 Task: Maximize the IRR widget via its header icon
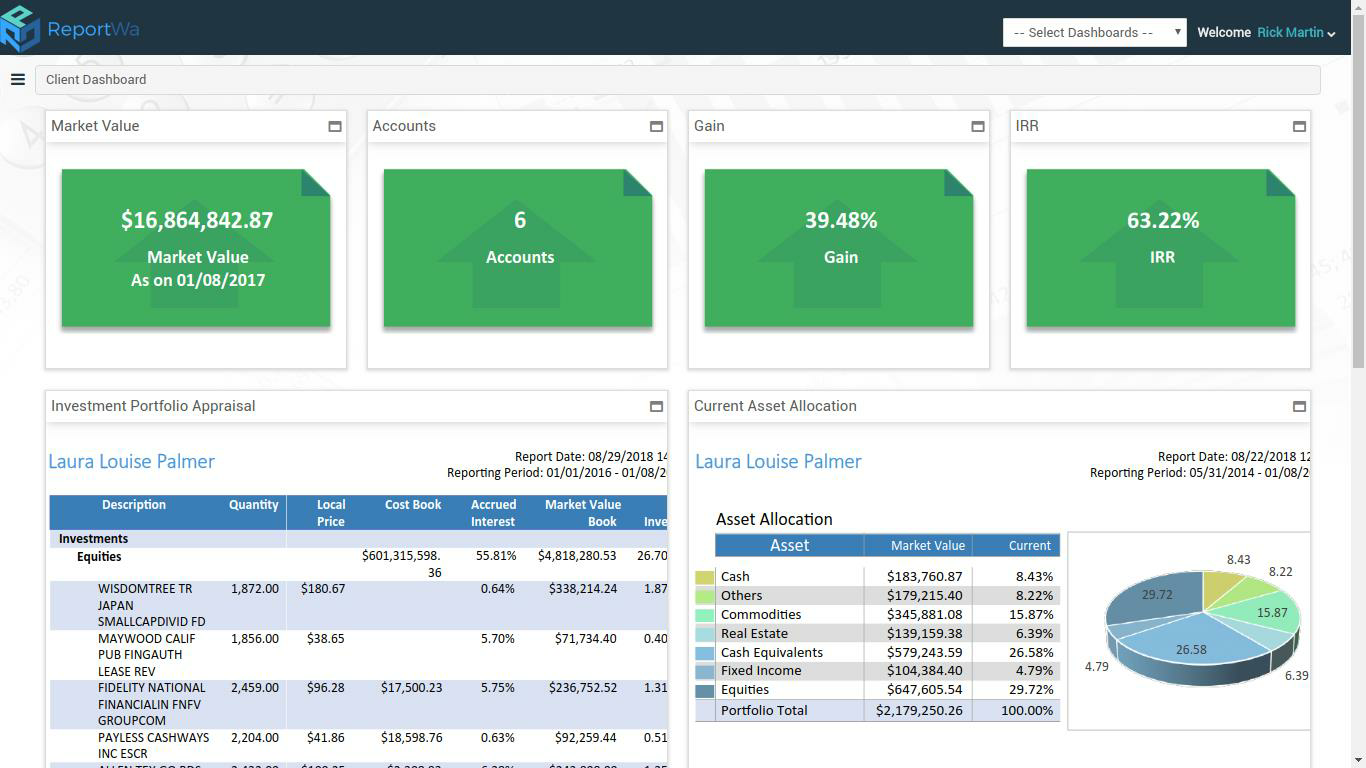(1299, 126)
